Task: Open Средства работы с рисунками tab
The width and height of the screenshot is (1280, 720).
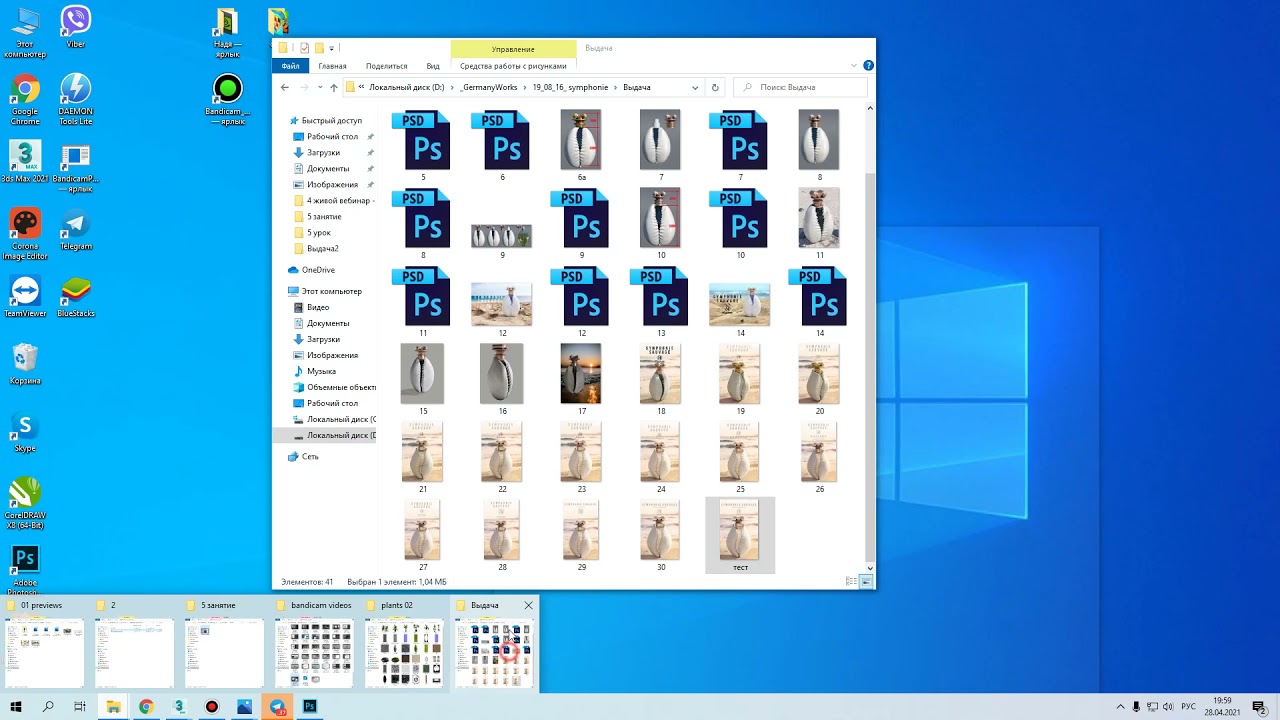Action: (x=513, y=66)
